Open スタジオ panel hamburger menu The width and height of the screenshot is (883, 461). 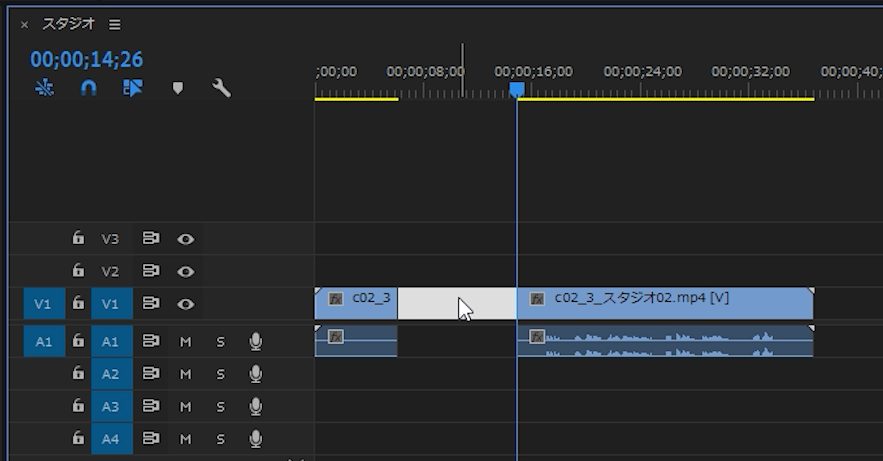(x=115, y=25)
